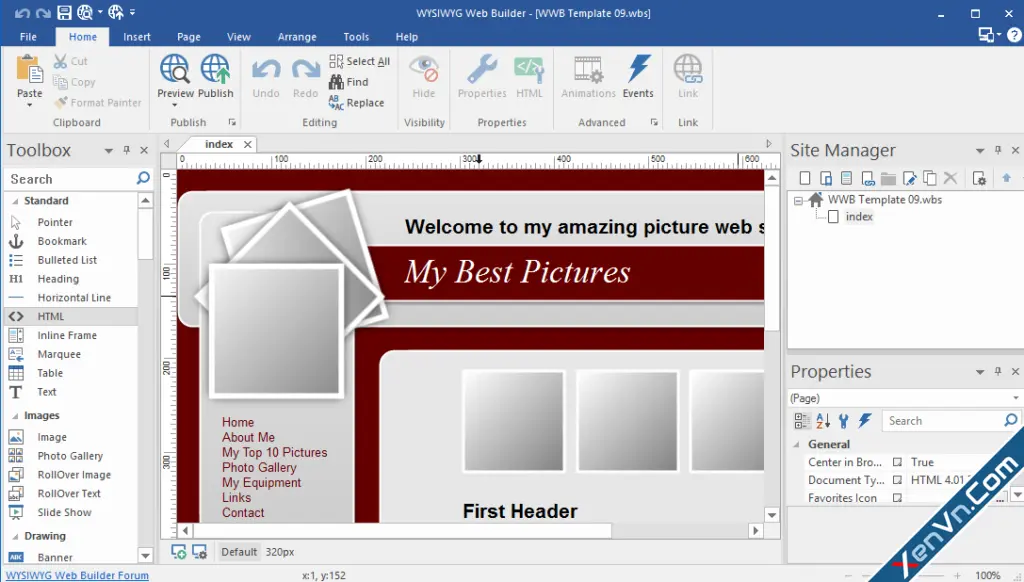
Task: Select the Photo Gallery tool
Action: [x=70, y=456]
